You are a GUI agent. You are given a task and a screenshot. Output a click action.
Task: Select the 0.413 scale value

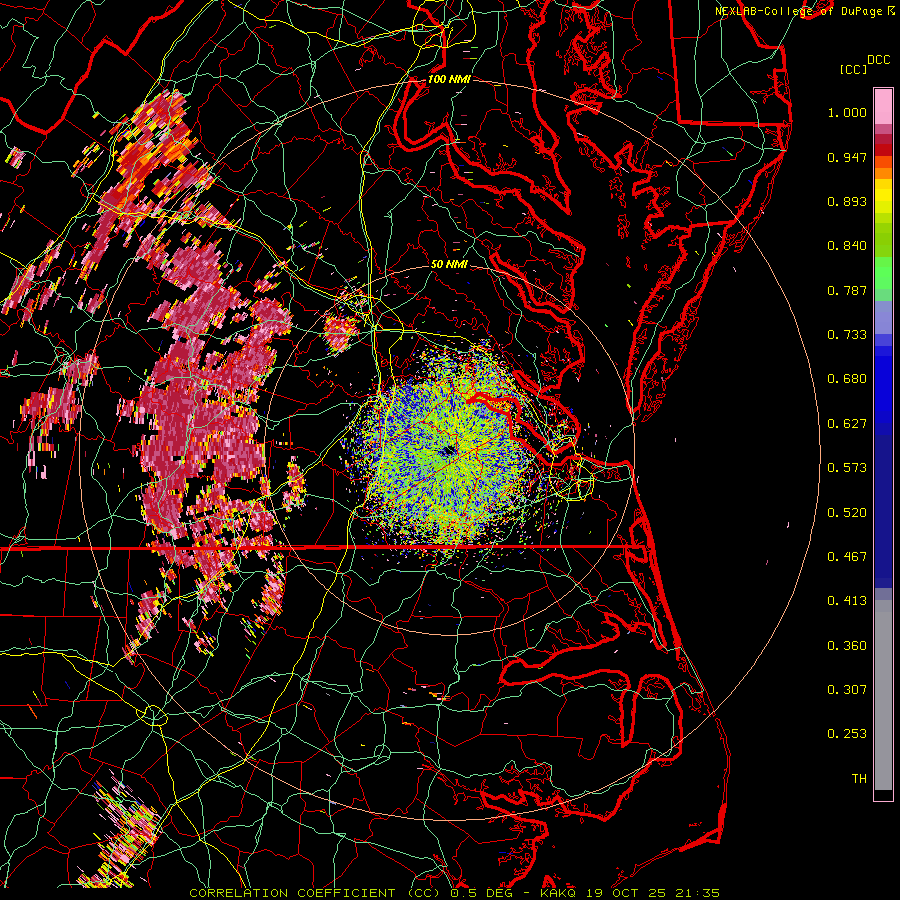[x=847, y=601]
